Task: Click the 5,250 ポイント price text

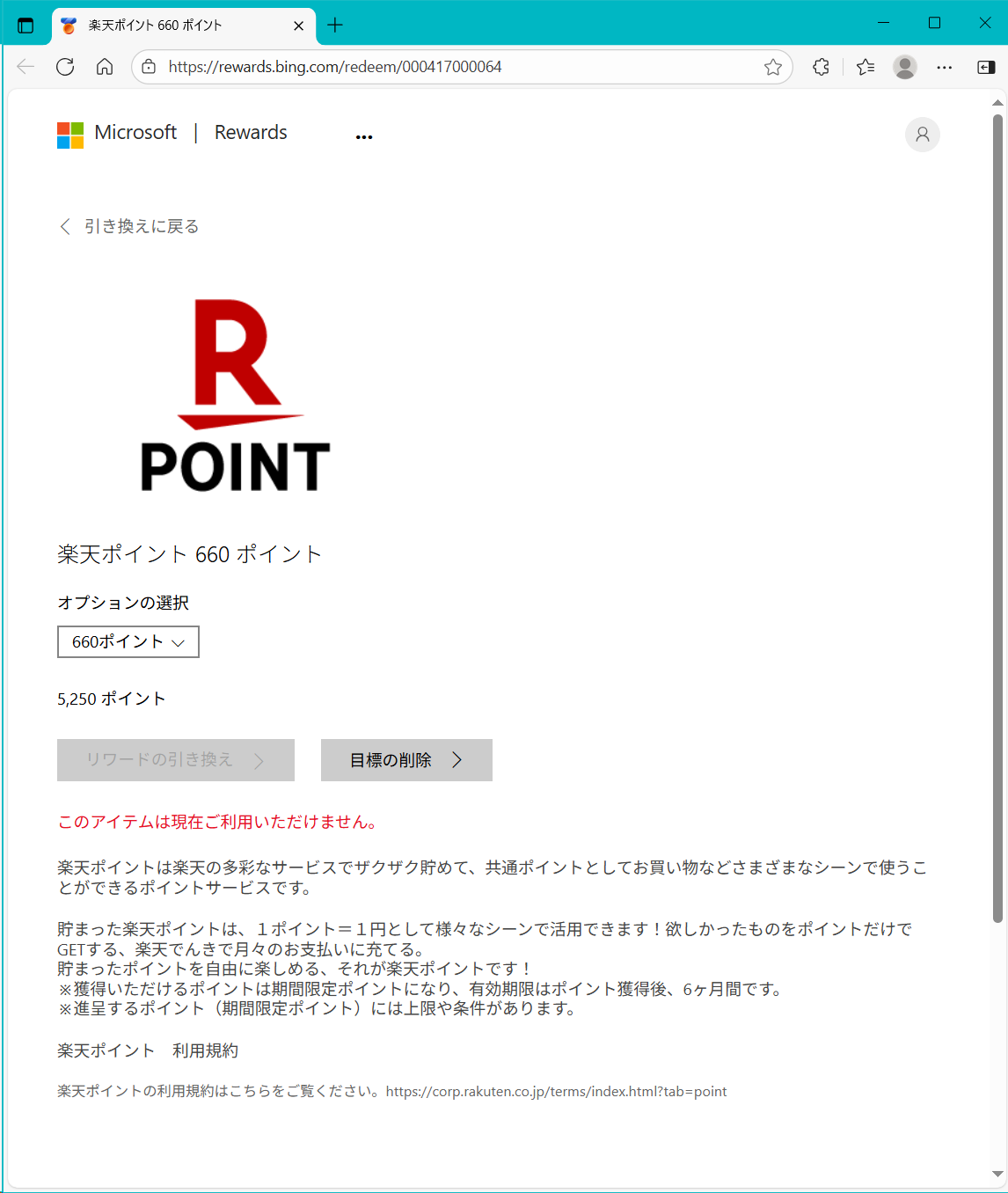Action: (x=112, y=699)
